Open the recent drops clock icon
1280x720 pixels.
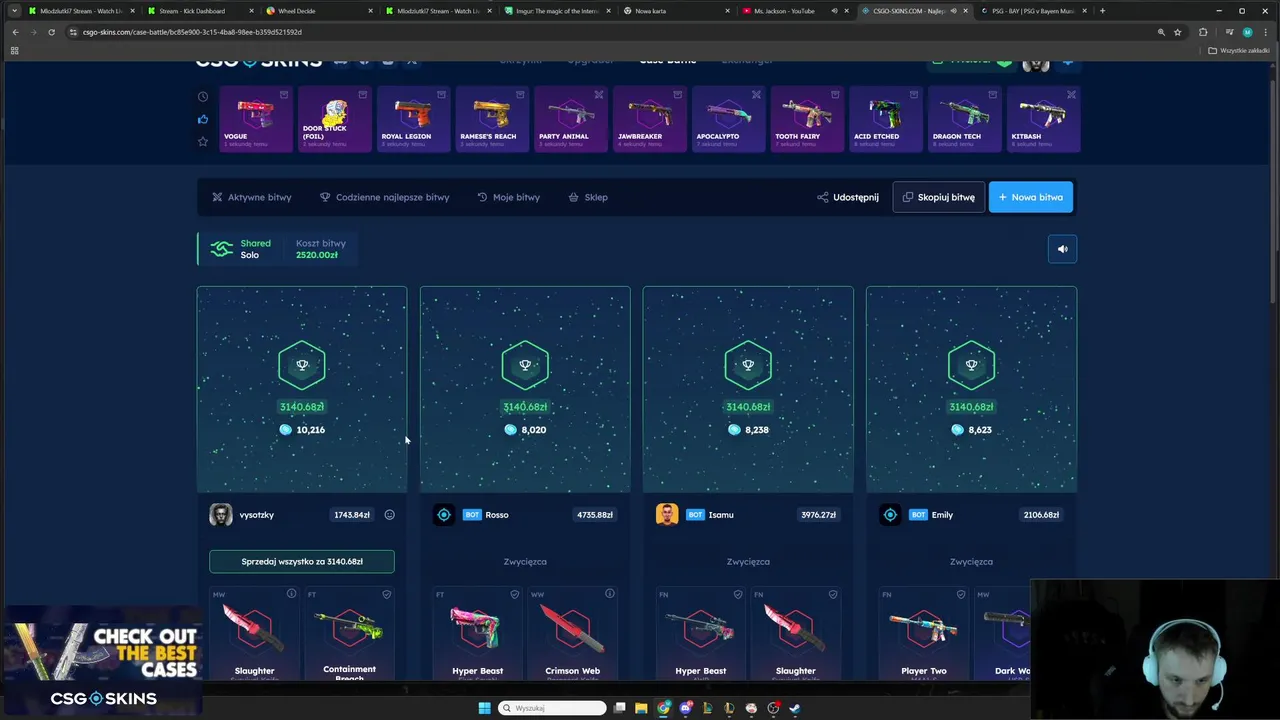pos(203,97)
